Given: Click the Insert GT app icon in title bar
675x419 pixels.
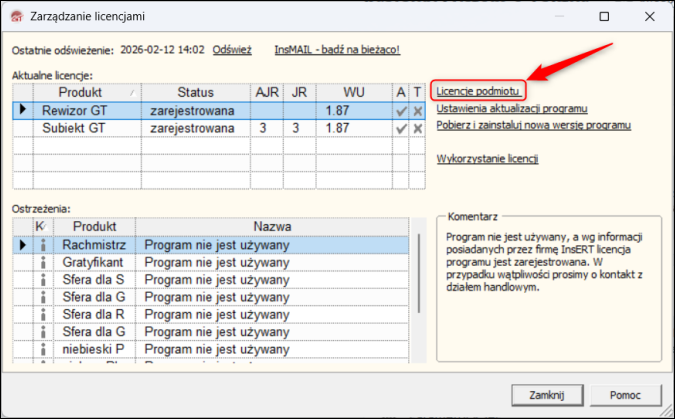Looking at the screenshot, I should [17, 16].
